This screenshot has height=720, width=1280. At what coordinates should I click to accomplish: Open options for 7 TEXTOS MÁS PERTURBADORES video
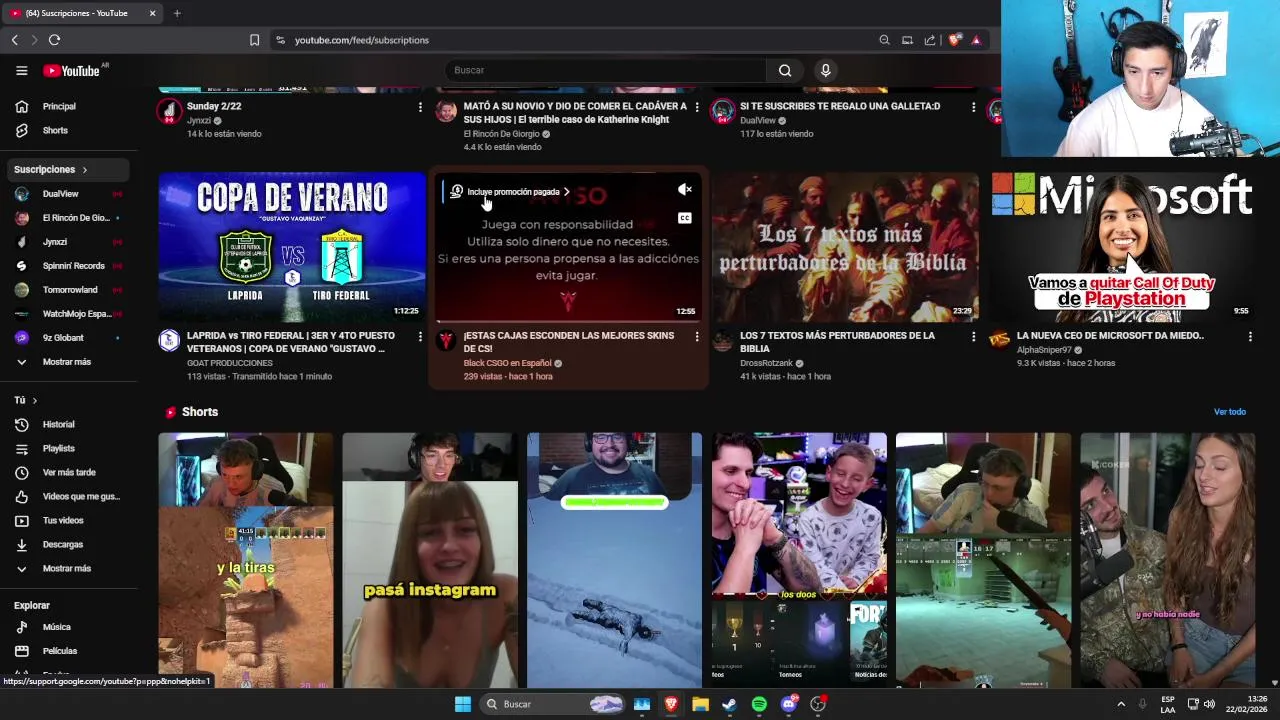(x=973, y=337)
